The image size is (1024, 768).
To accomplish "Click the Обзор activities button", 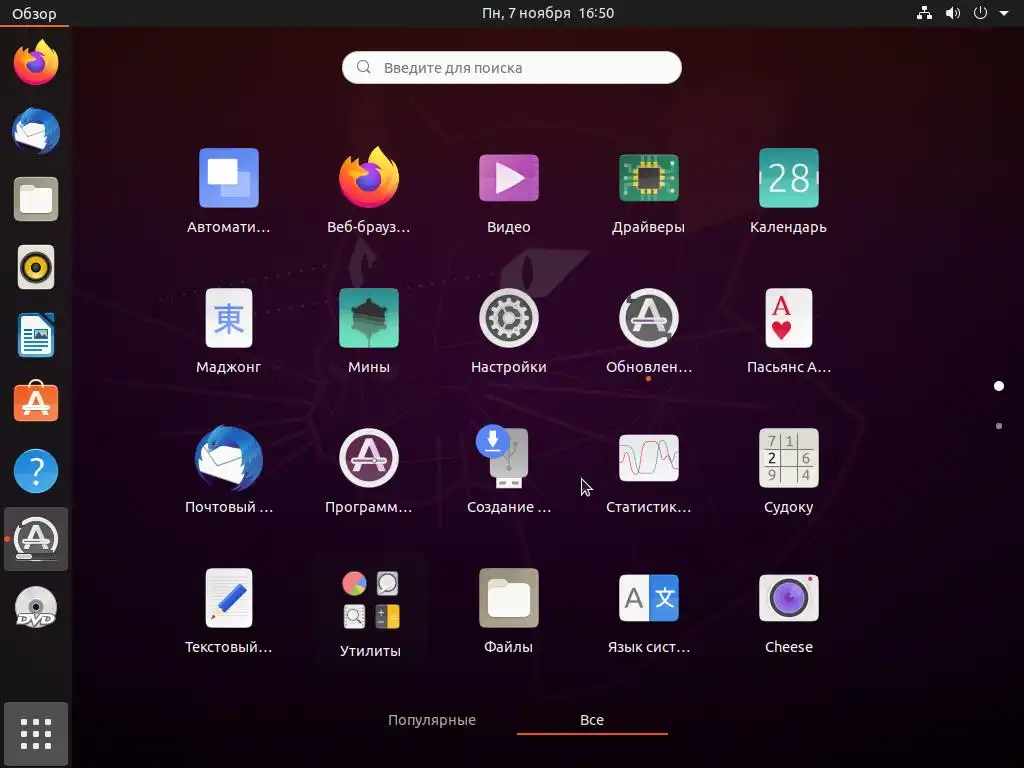I will 34,13.
